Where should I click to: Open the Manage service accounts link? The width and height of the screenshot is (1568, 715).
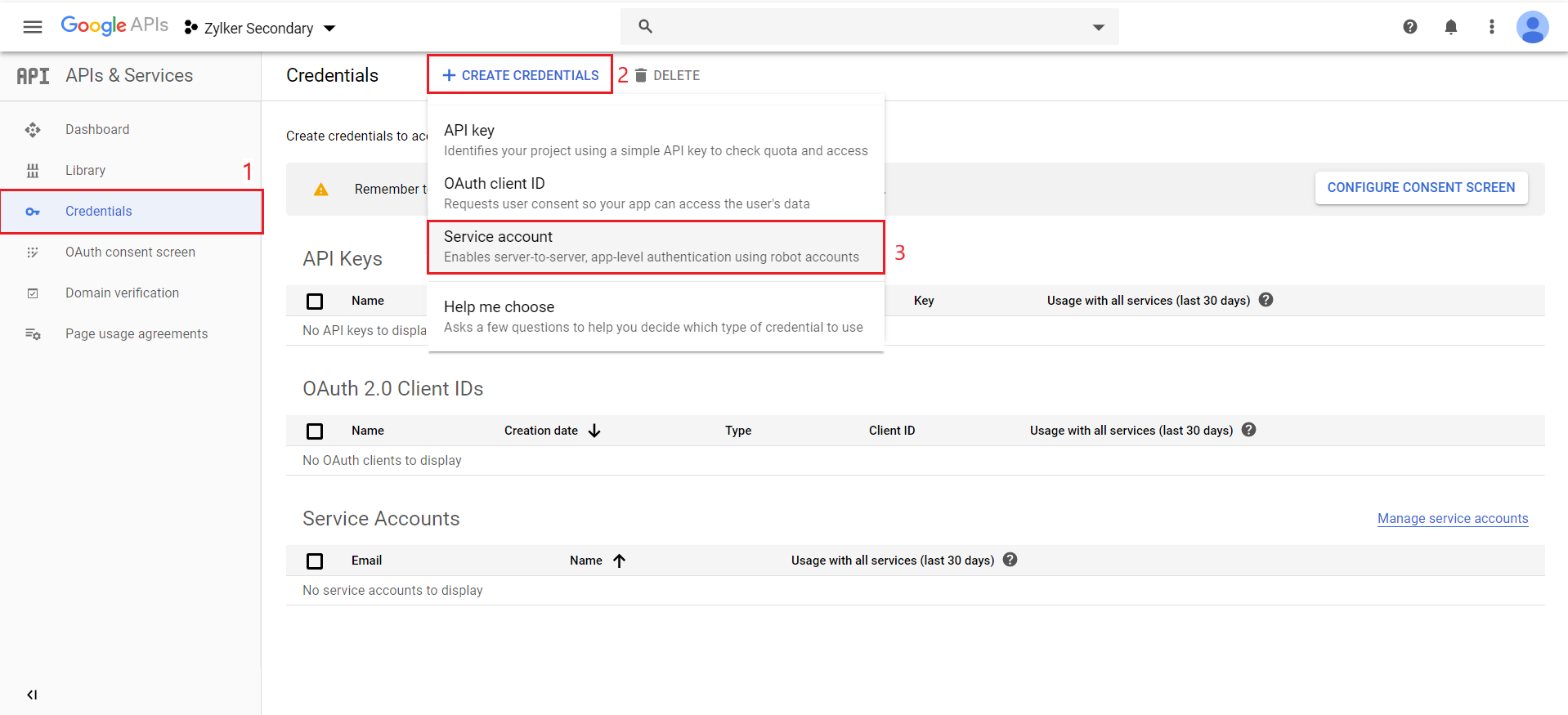click(x=1452, y=518)
